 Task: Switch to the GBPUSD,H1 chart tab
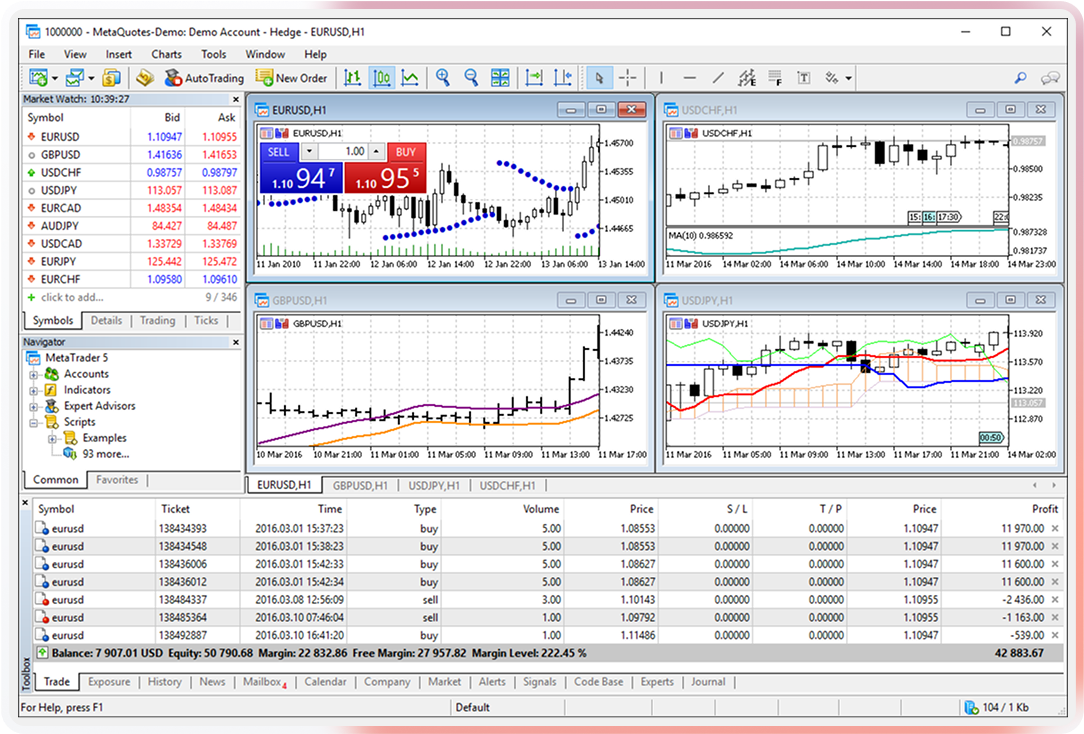(360, 485)
